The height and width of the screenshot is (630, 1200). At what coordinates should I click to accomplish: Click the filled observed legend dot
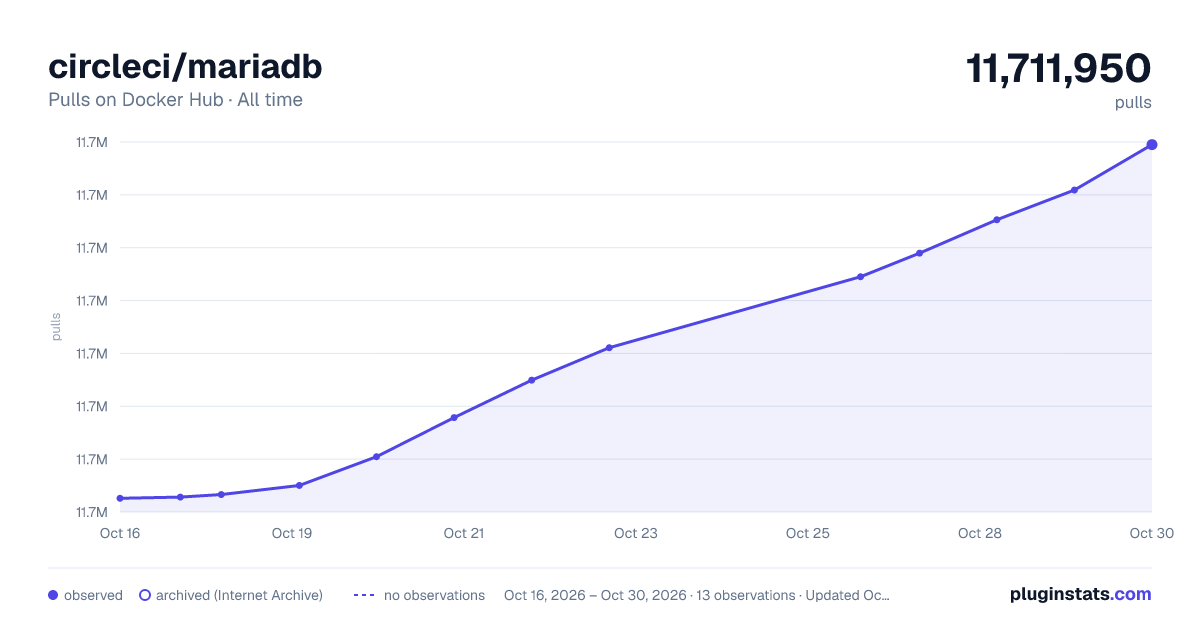pyautogui.click(x=53, y=595)
